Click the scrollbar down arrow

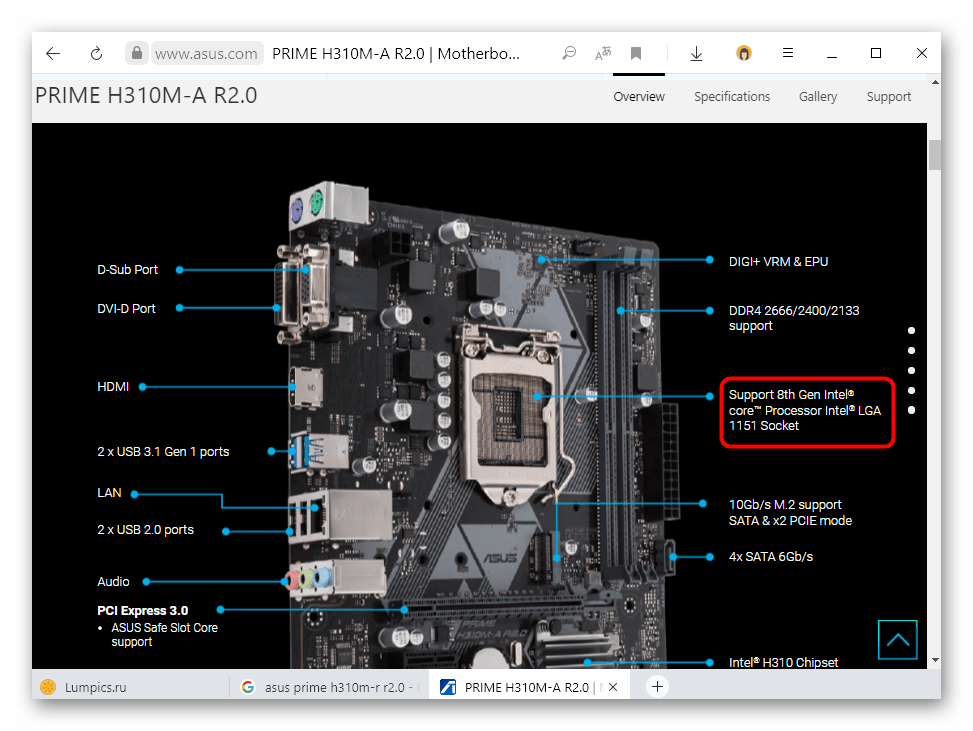coord(935,660)
